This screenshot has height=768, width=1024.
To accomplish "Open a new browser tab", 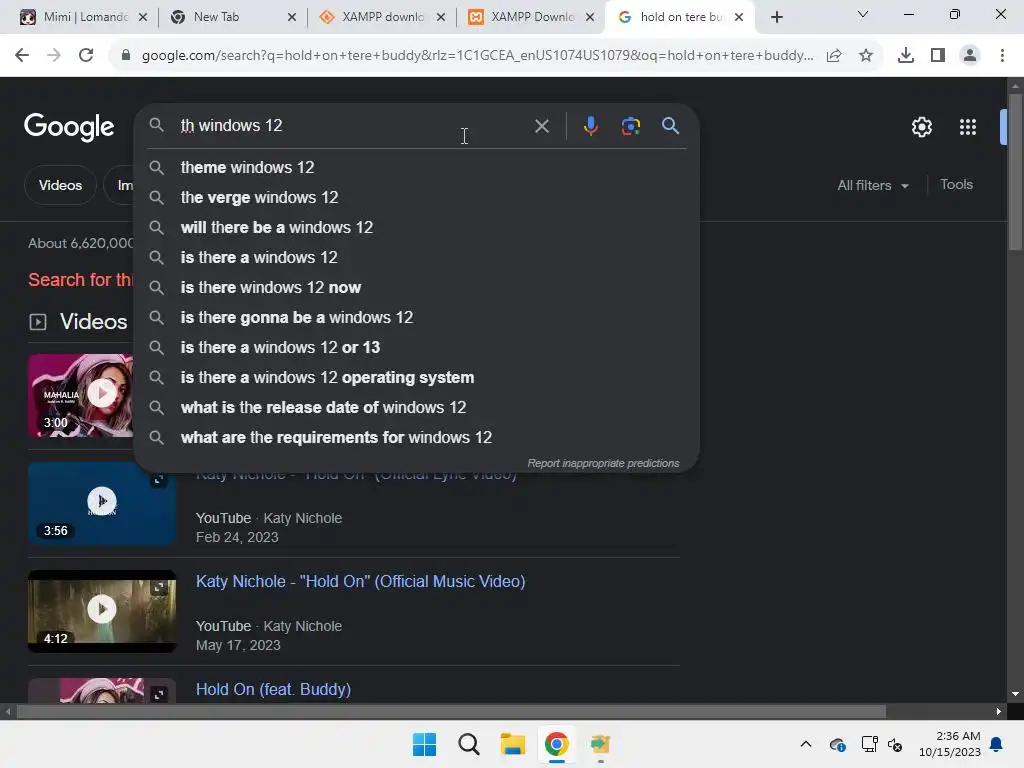I will coord(776,18).
